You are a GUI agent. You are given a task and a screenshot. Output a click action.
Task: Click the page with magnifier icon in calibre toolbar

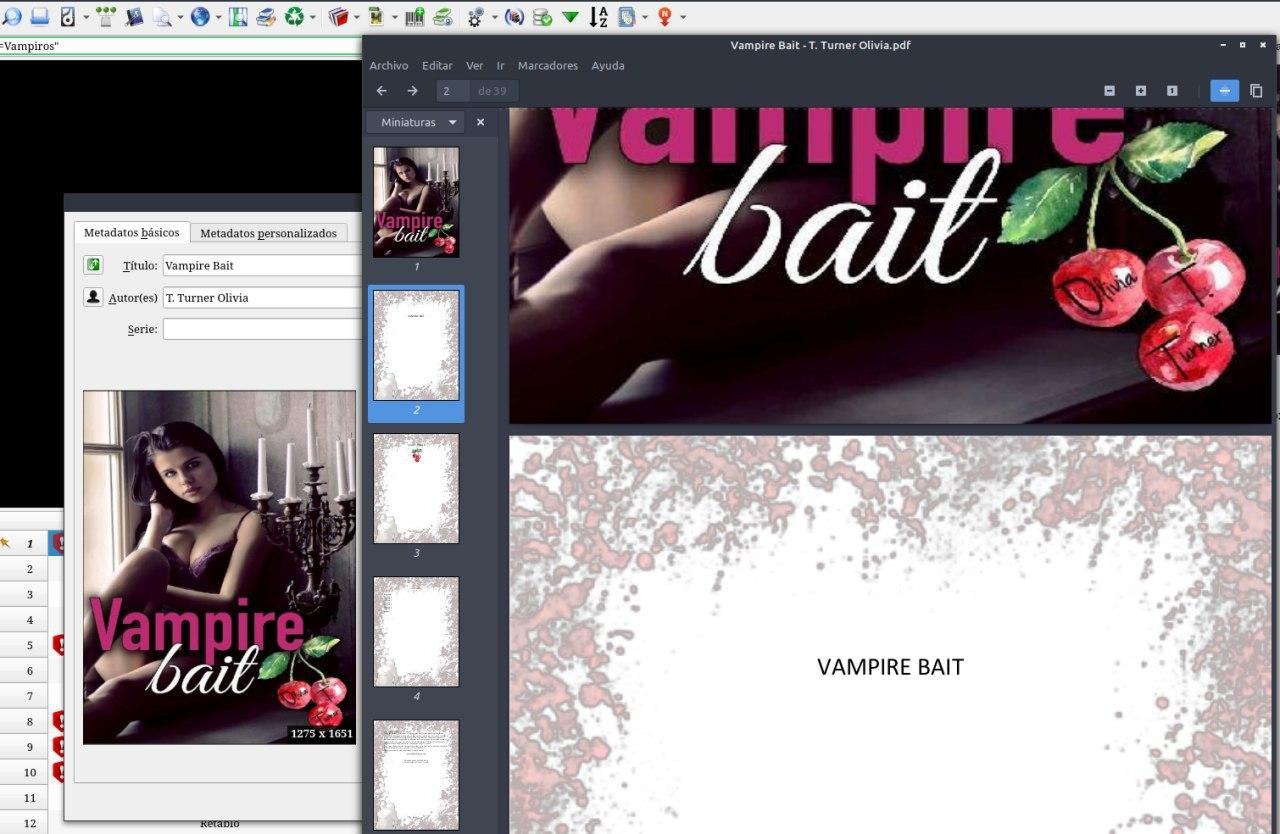162,16
